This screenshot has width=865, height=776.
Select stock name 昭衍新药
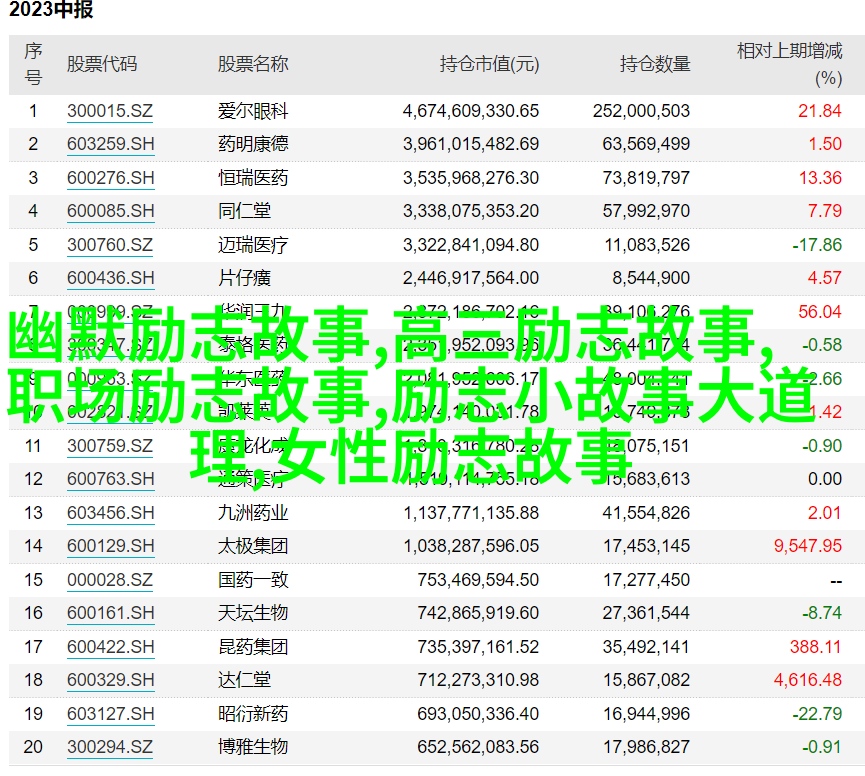(253, 714)
